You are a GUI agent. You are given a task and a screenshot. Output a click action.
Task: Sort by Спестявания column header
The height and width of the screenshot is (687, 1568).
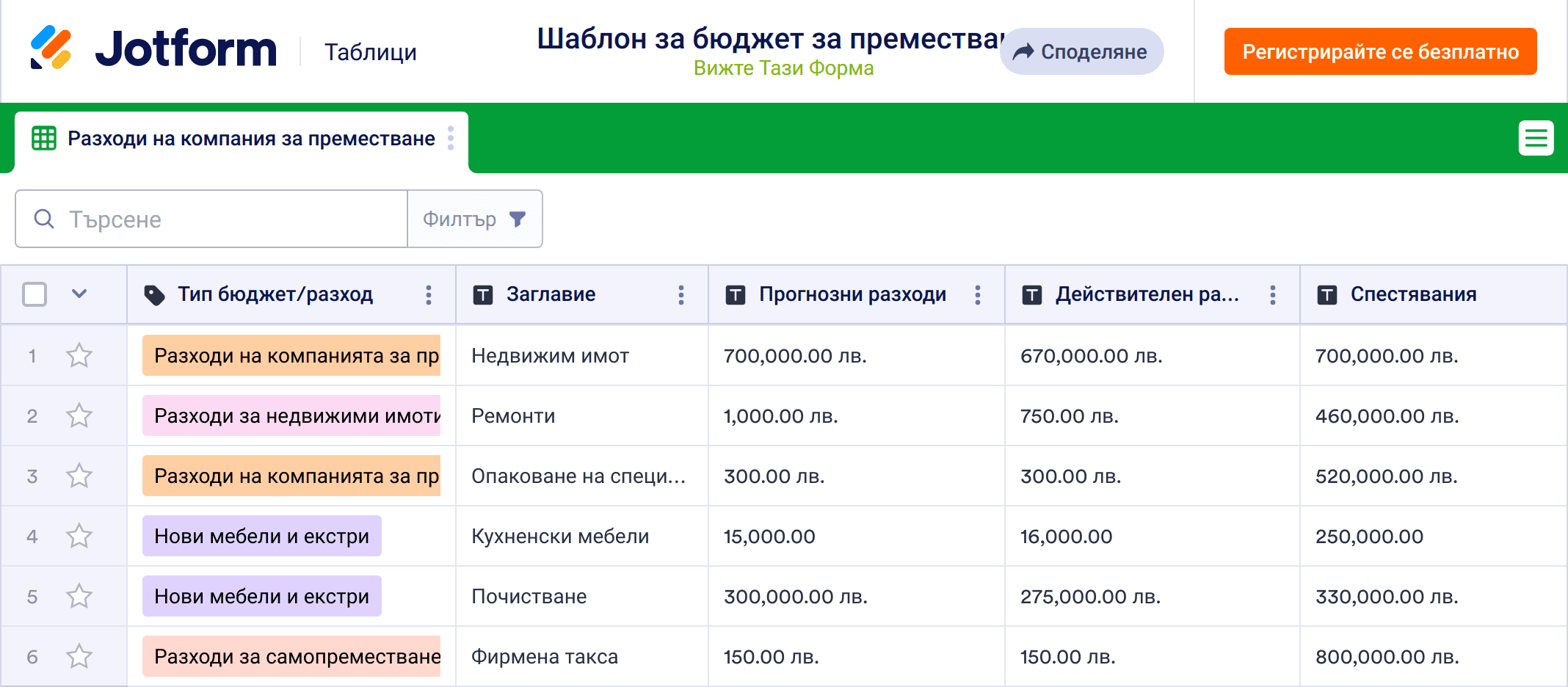[1412, 295]
